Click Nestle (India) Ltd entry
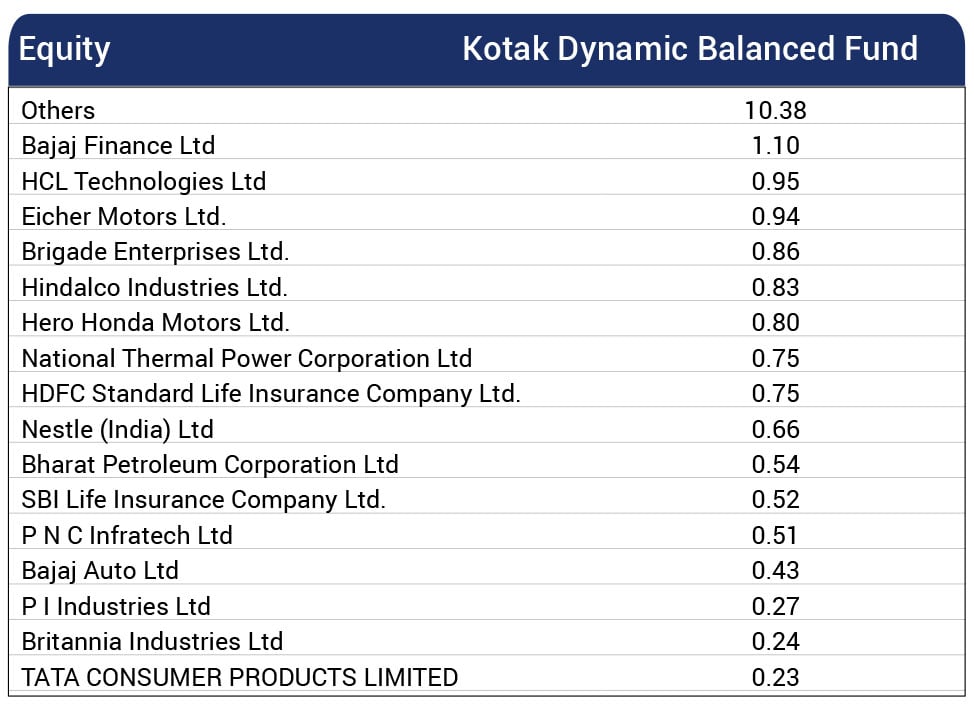 [118, 429]
